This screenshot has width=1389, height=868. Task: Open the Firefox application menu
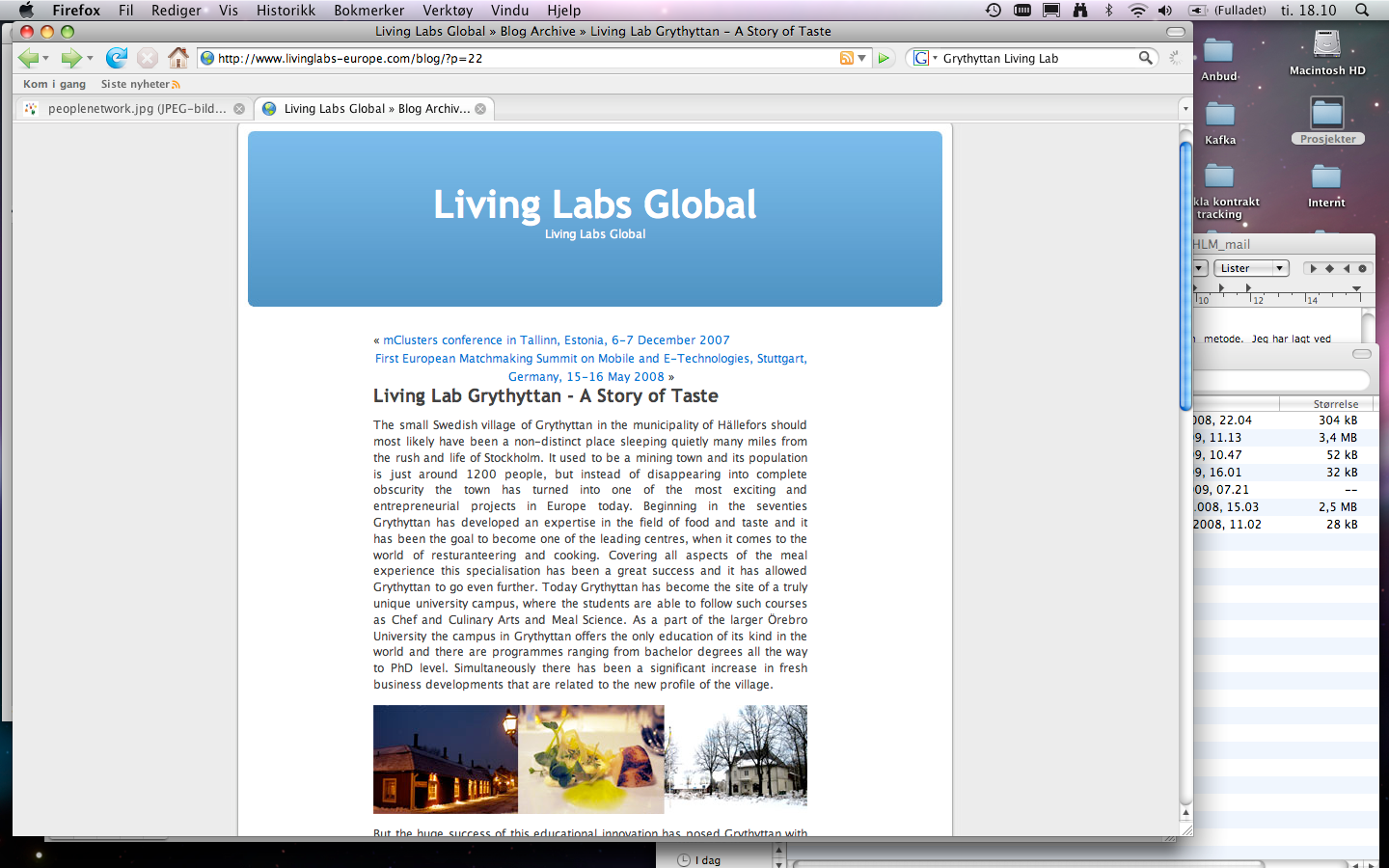coord(76,10)
